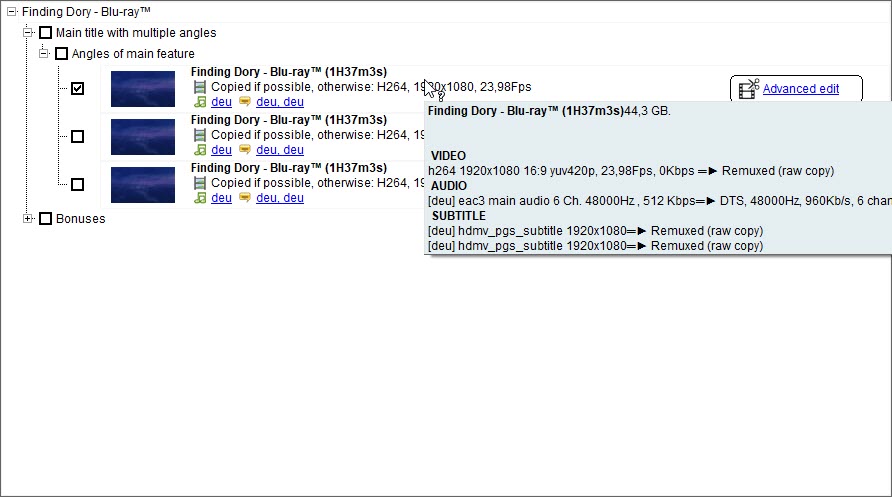Click third angle's 'Copied if possible' video line
Viewport: 892px width, 497px height.
pyautogui.click(x=317, y=183)
